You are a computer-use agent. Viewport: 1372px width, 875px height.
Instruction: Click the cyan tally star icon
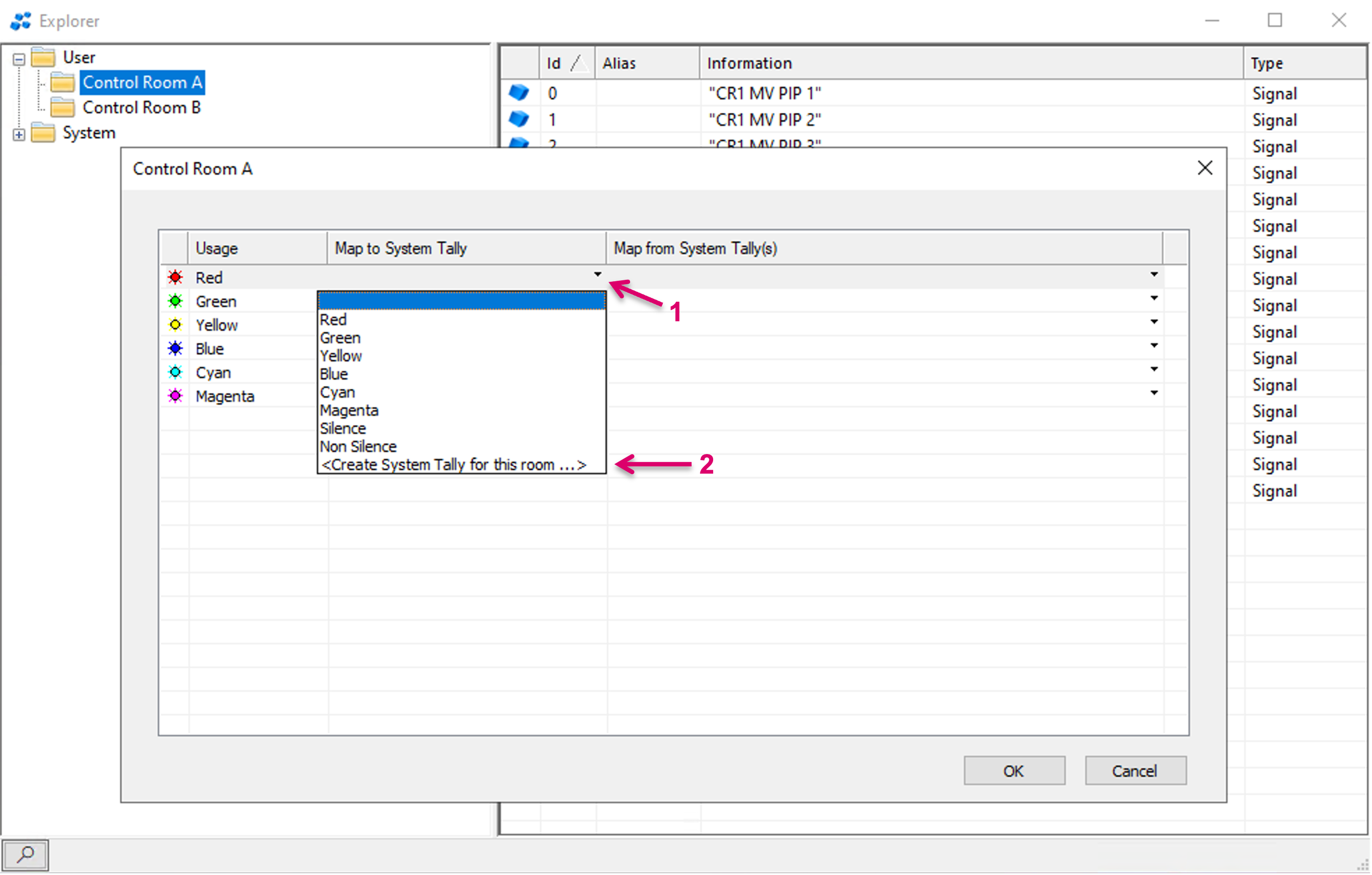[x=175, y=372]
